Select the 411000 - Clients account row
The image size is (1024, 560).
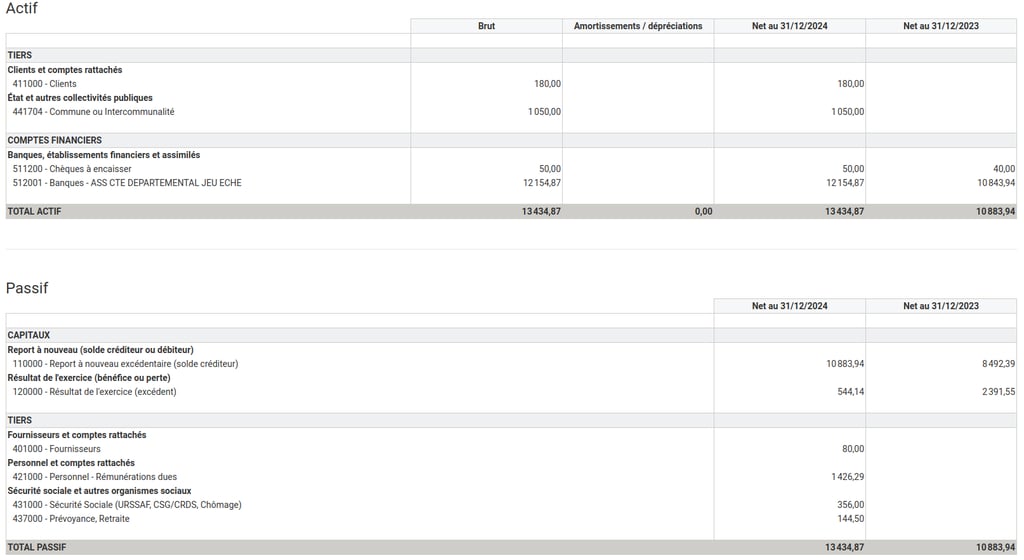511,84
